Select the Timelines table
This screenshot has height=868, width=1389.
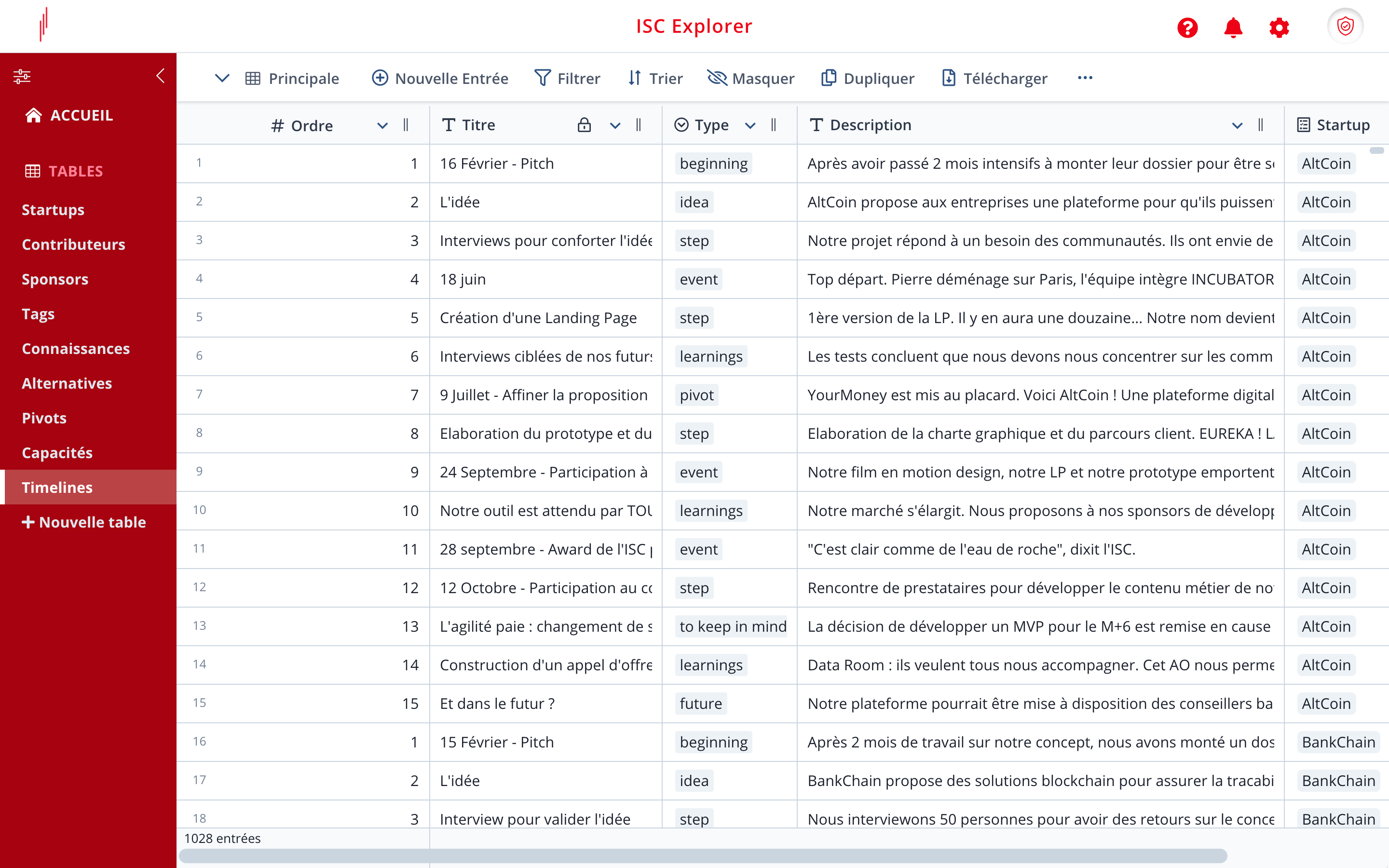coord(88,488)
